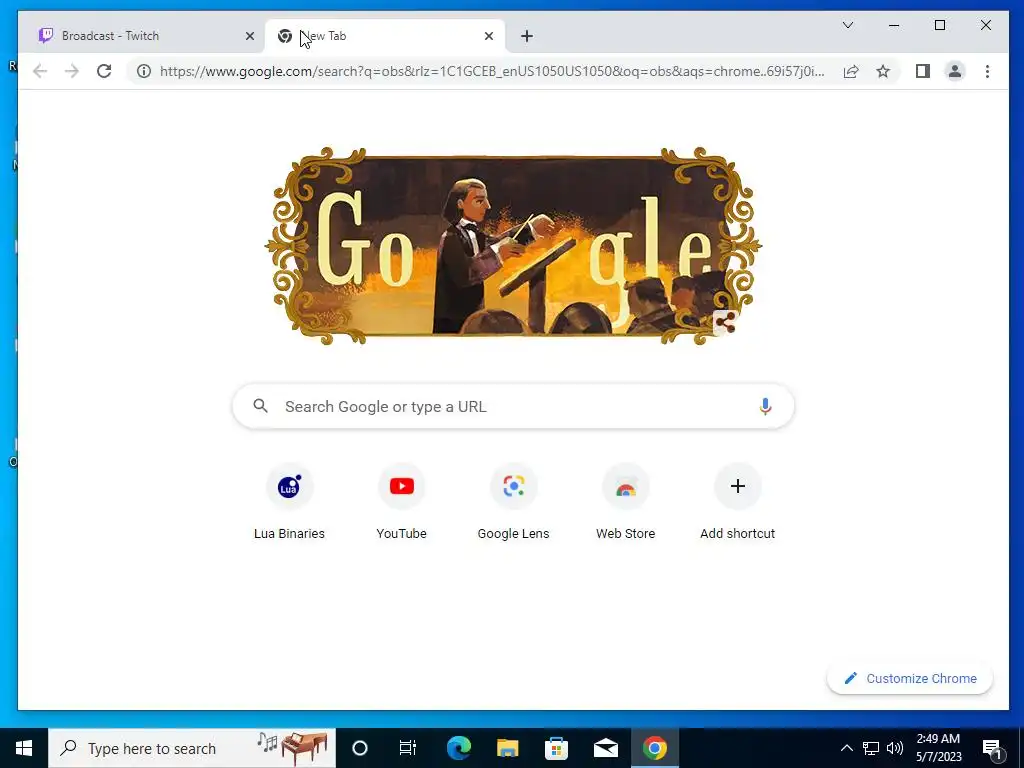Click the Customize Chrome button

click(x=910, y=679)
